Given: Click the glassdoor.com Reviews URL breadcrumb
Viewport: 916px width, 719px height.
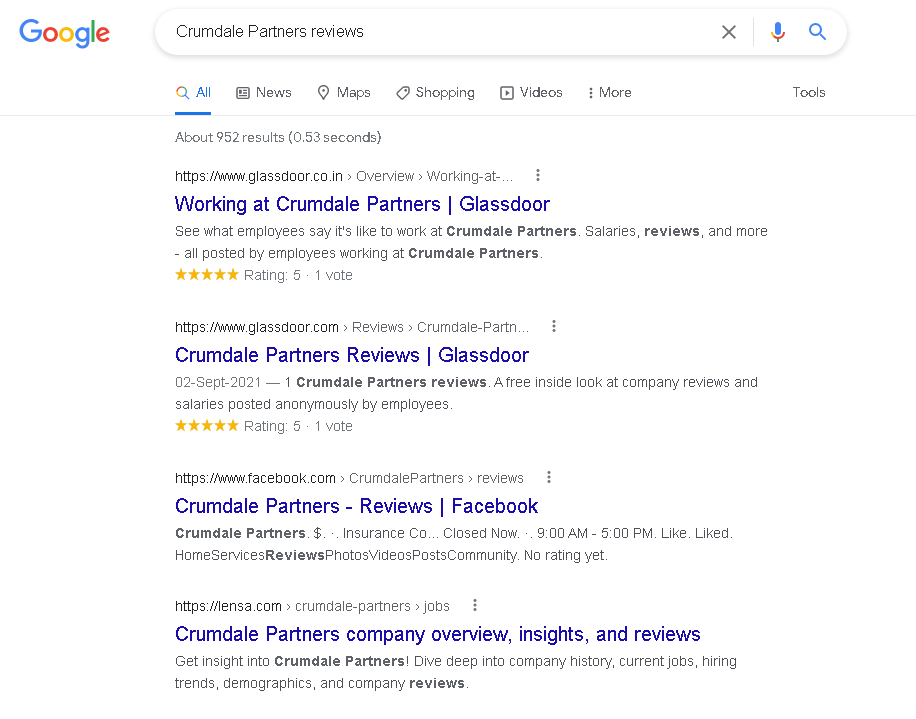Looking at the screenshot, I should tap(352, 327).
